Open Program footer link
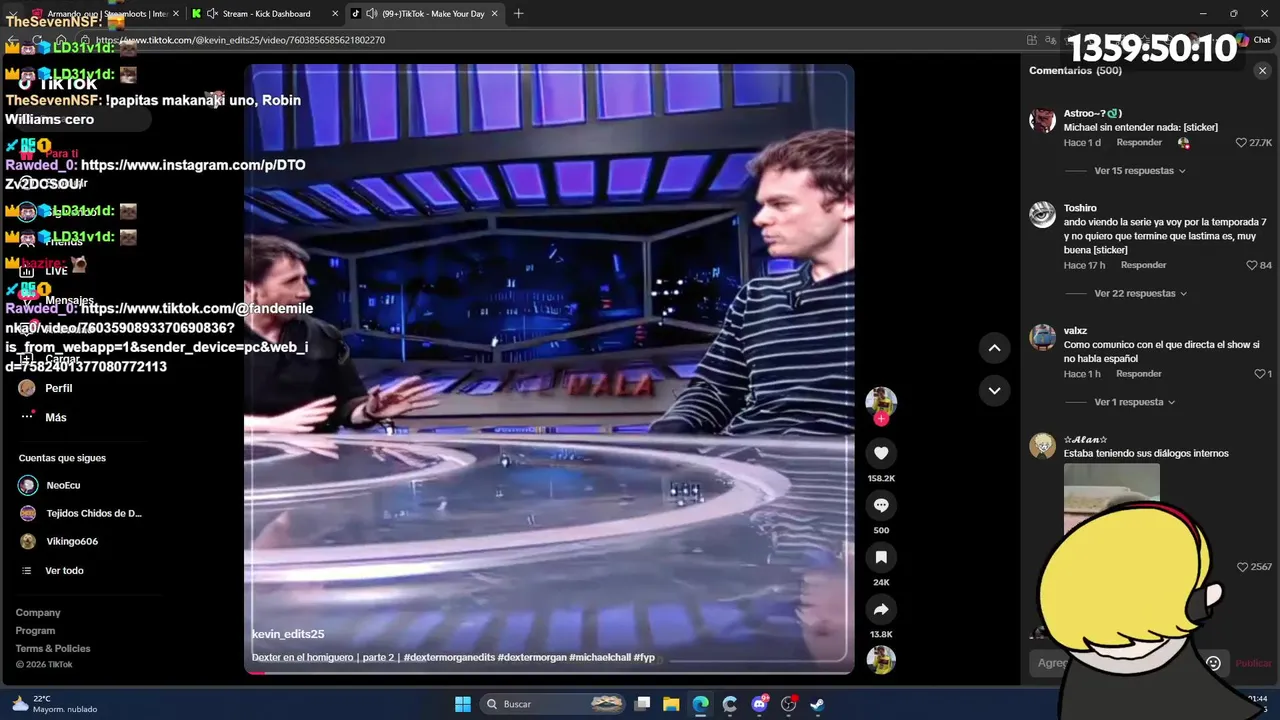 coord(35,631)
